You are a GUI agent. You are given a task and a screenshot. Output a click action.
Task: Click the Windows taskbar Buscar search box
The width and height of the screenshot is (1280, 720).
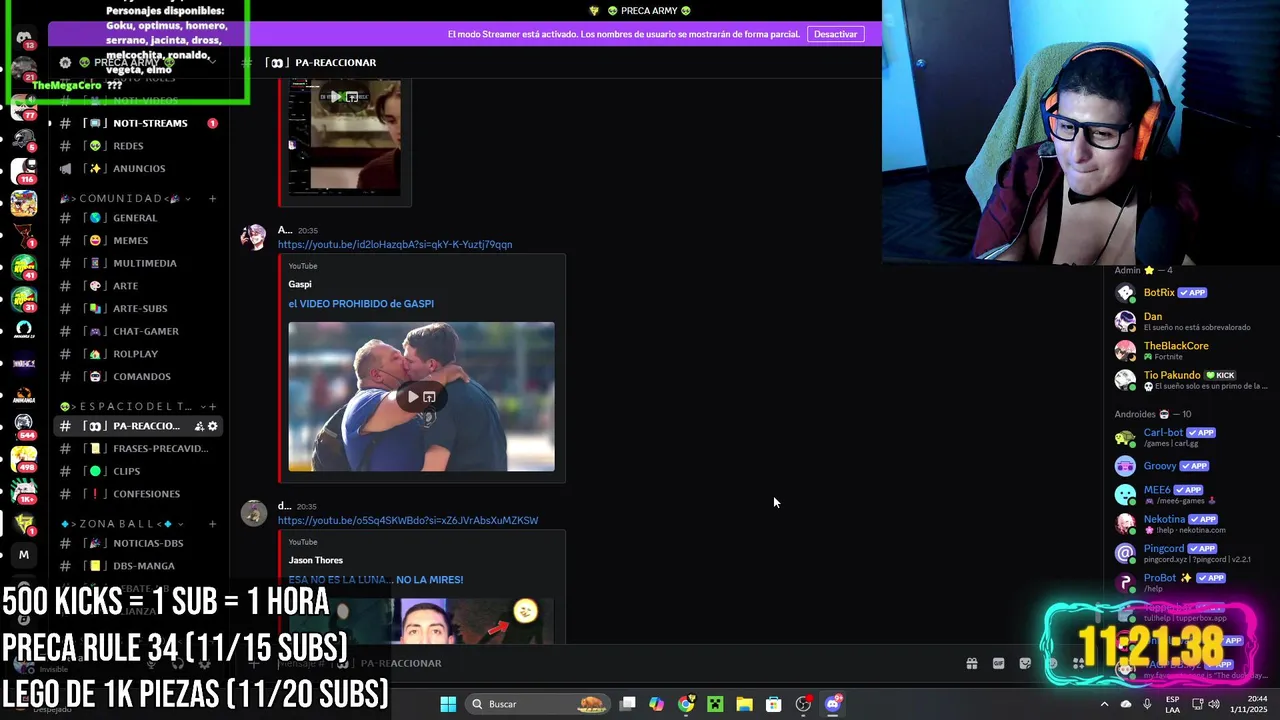(x=538, y=704)
